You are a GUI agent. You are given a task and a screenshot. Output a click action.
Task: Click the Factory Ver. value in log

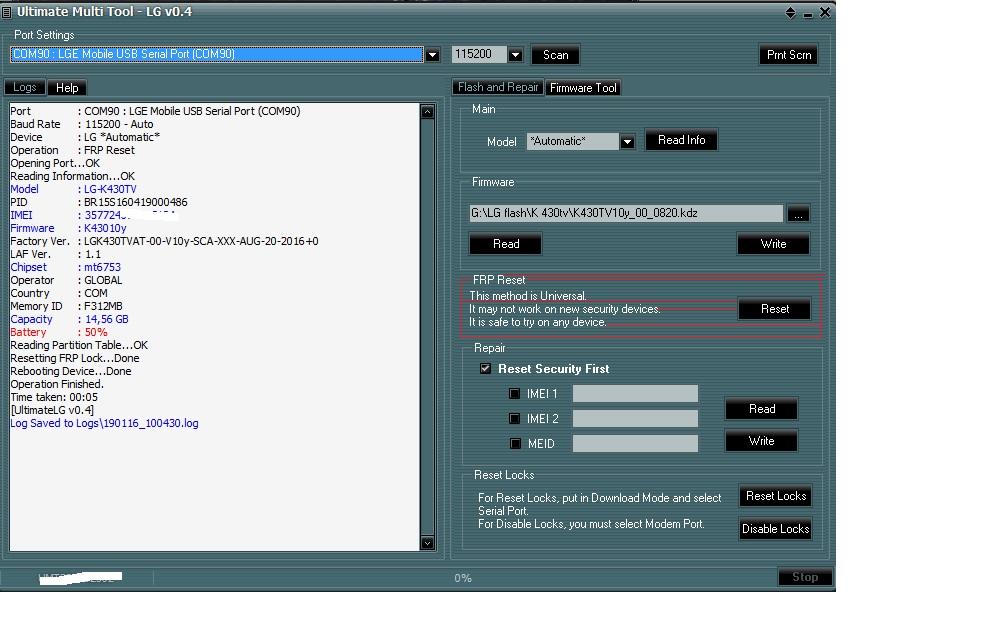pyautogui.click(x=201, y=242)
